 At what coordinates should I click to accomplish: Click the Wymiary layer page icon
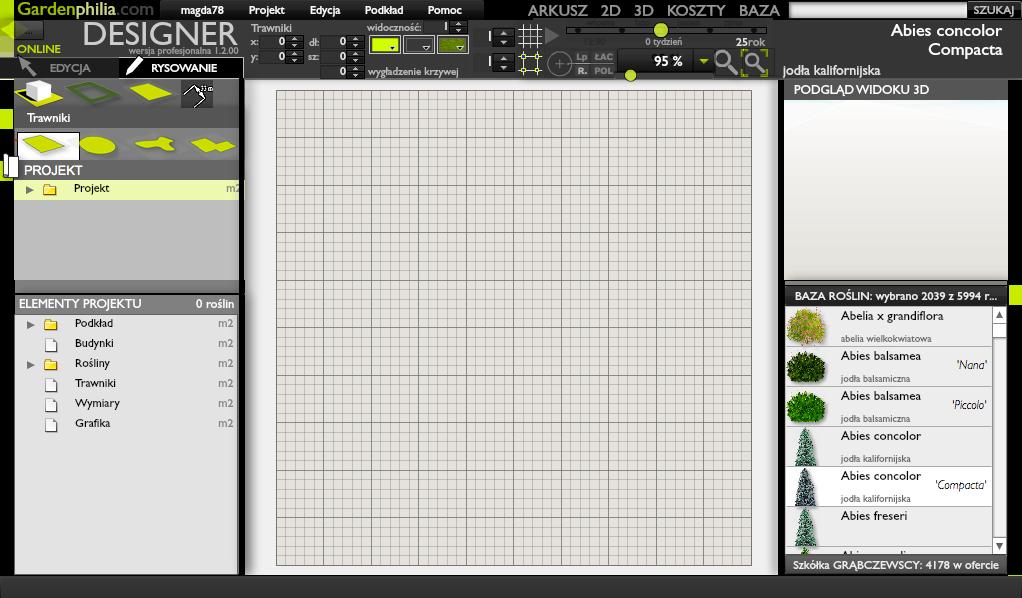(51, 404)
